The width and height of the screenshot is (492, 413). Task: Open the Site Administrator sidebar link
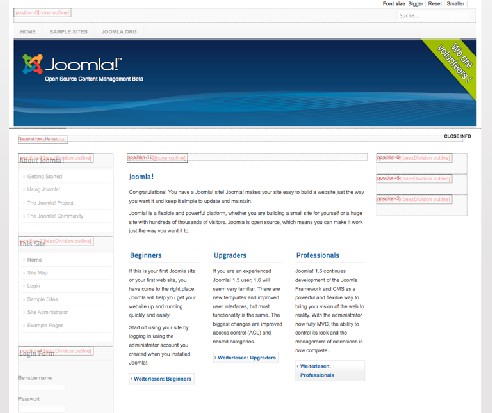pyautogui.click(x=47, y=312)
